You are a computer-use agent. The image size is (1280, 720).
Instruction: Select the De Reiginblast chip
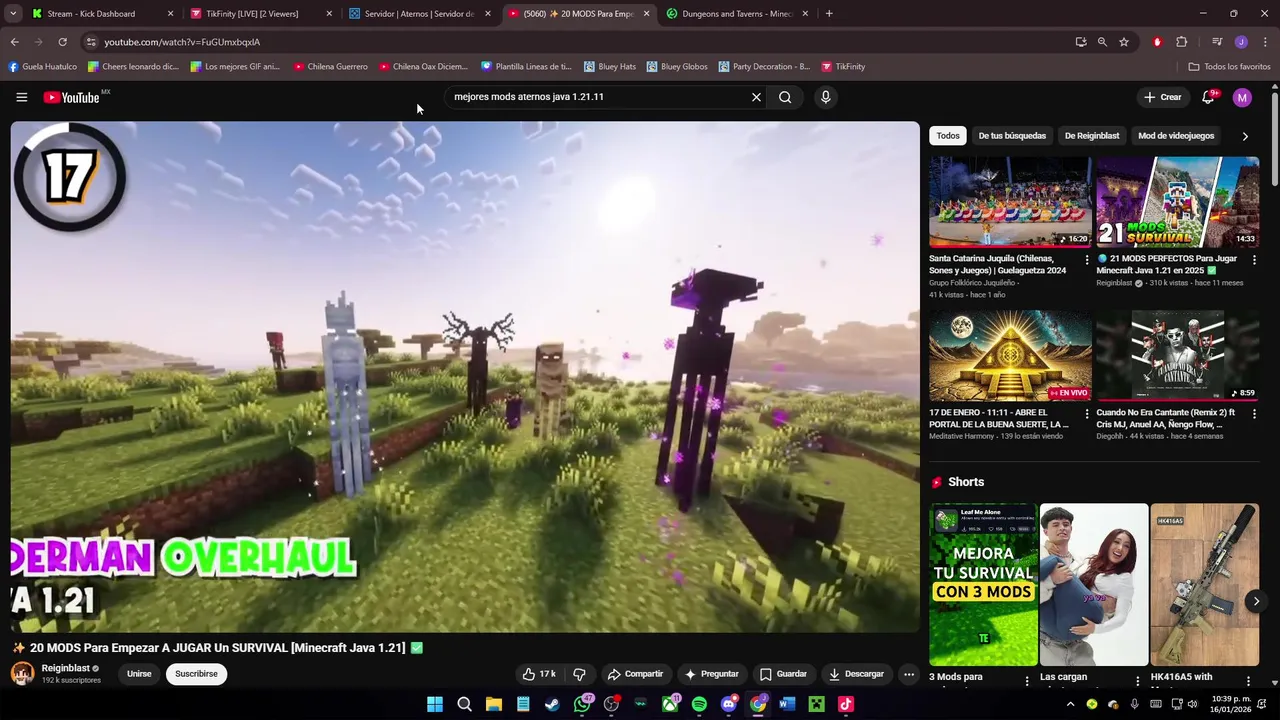(x=1092, y=136)
